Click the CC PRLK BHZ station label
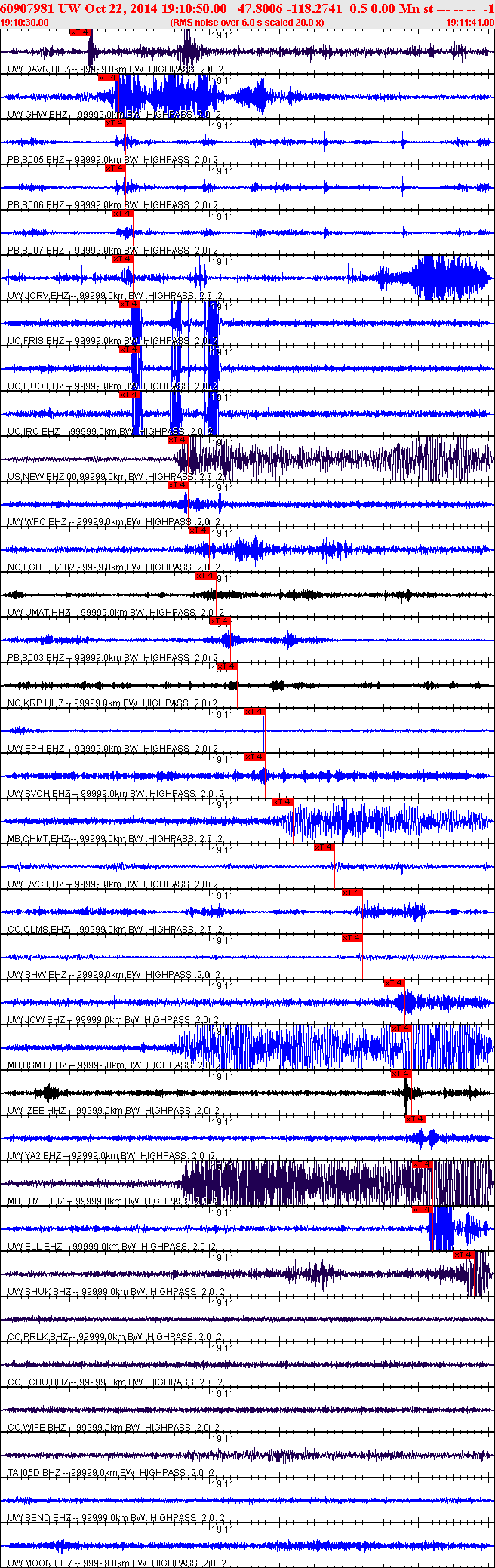 pyautogui.click(x=38, y=1337)
